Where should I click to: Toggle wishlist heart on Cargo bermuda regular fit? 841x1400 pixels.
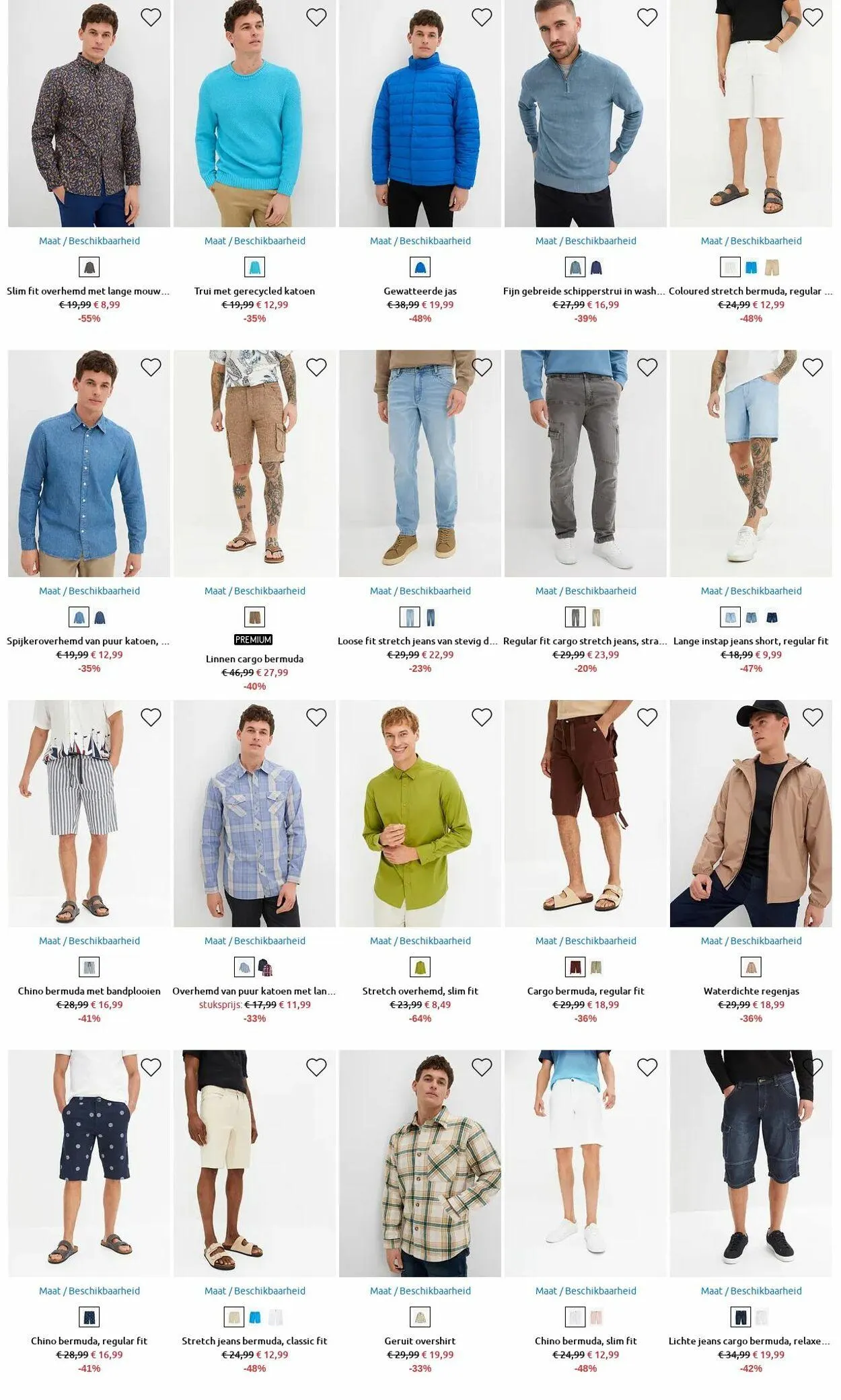(647, 717)
